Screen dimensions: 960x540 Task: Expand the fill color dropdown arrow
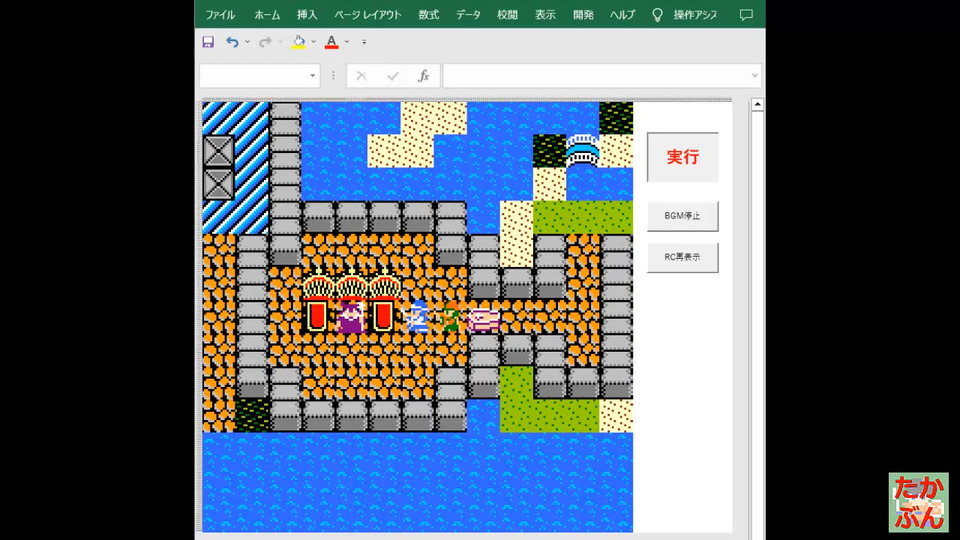pyautogui.click(x=313, y=42)
